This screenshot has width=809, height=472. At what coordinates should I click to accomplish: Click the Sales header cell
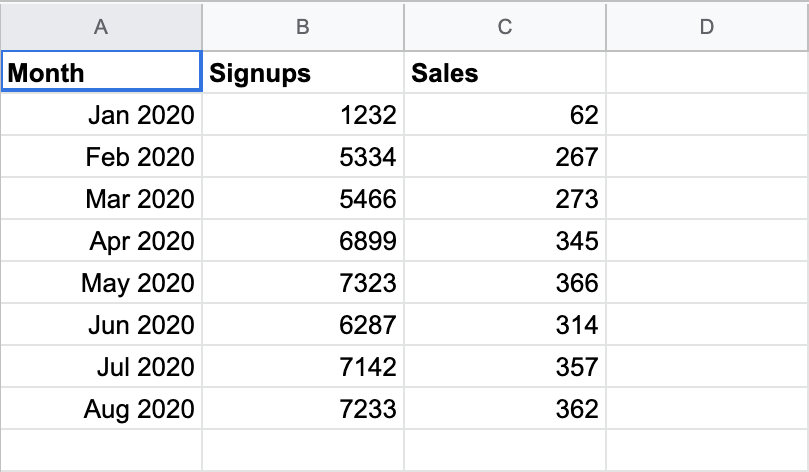(505, 73)
